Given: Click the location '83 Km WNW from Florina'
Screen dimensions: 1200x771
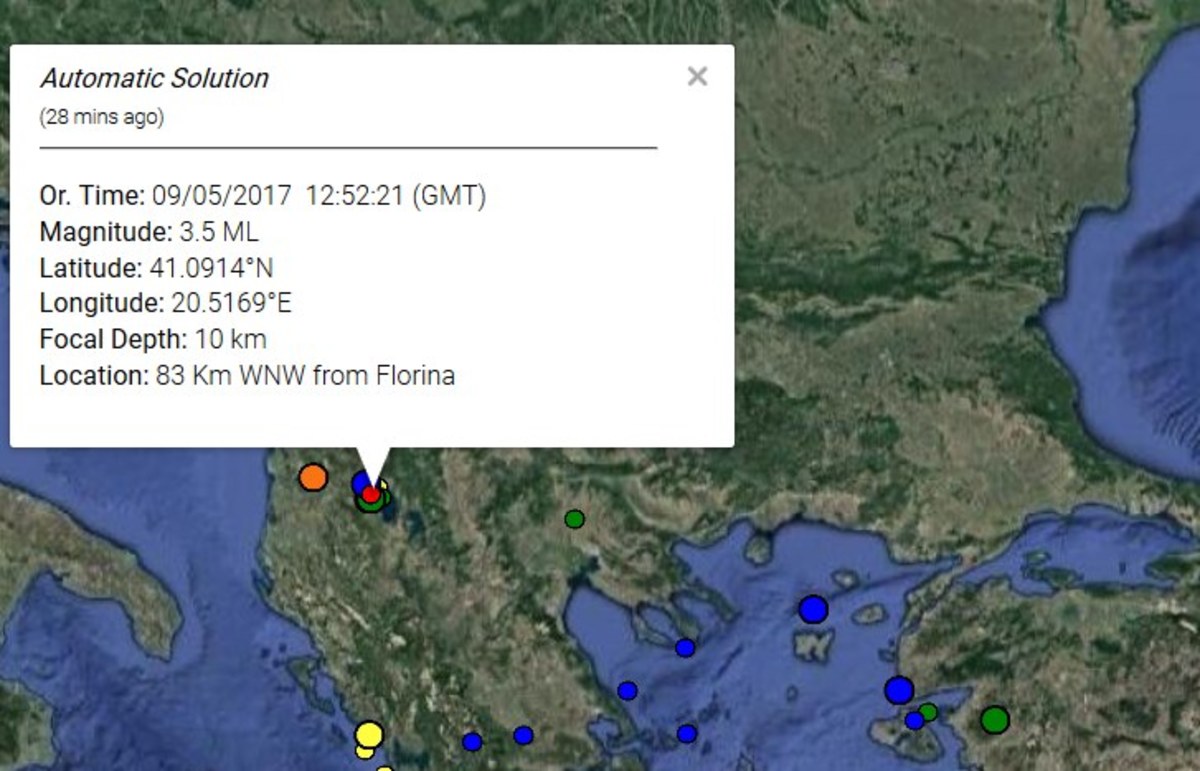Looking at the screenshot, I should tap(305, 376).
